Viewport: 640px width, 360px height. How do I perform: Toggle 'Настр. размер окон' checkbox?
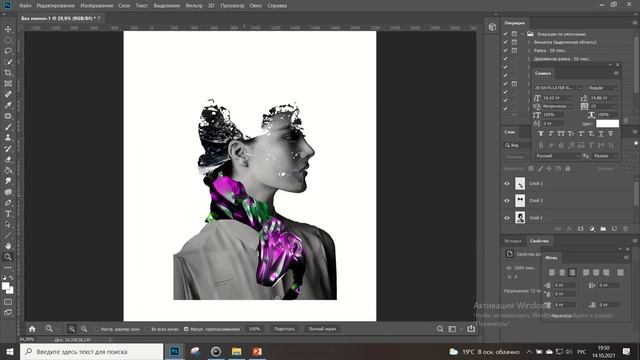coord(96,329)
